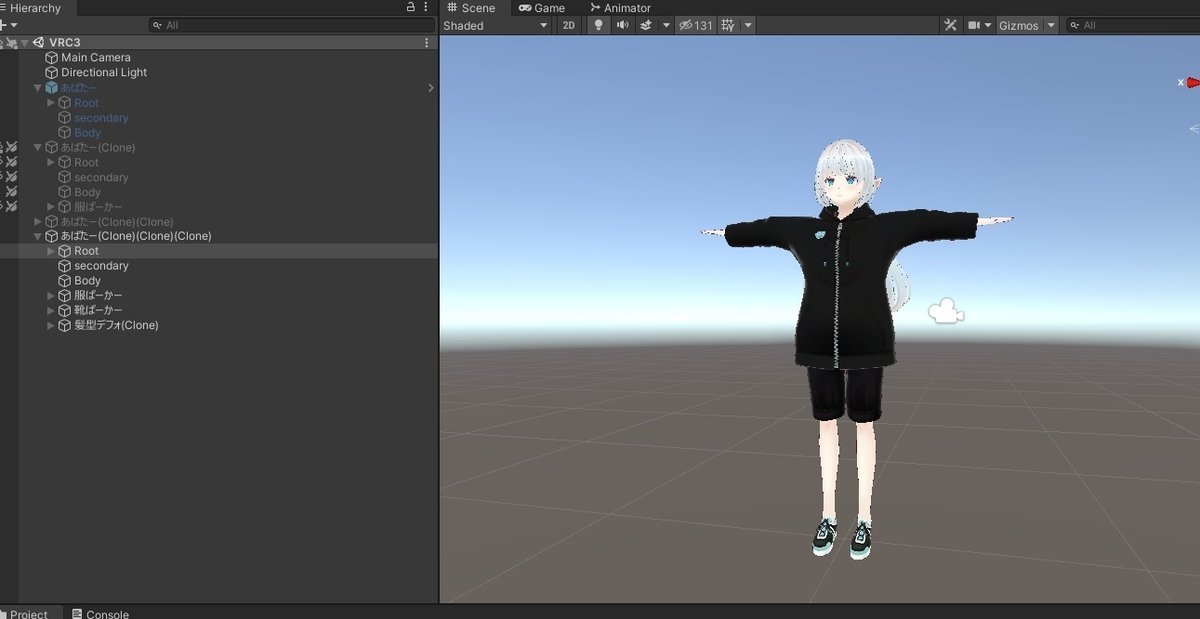This screenshot has width=1200, height=619.
Task: Click the VRC3 scene header
Action: pos(60,42)
